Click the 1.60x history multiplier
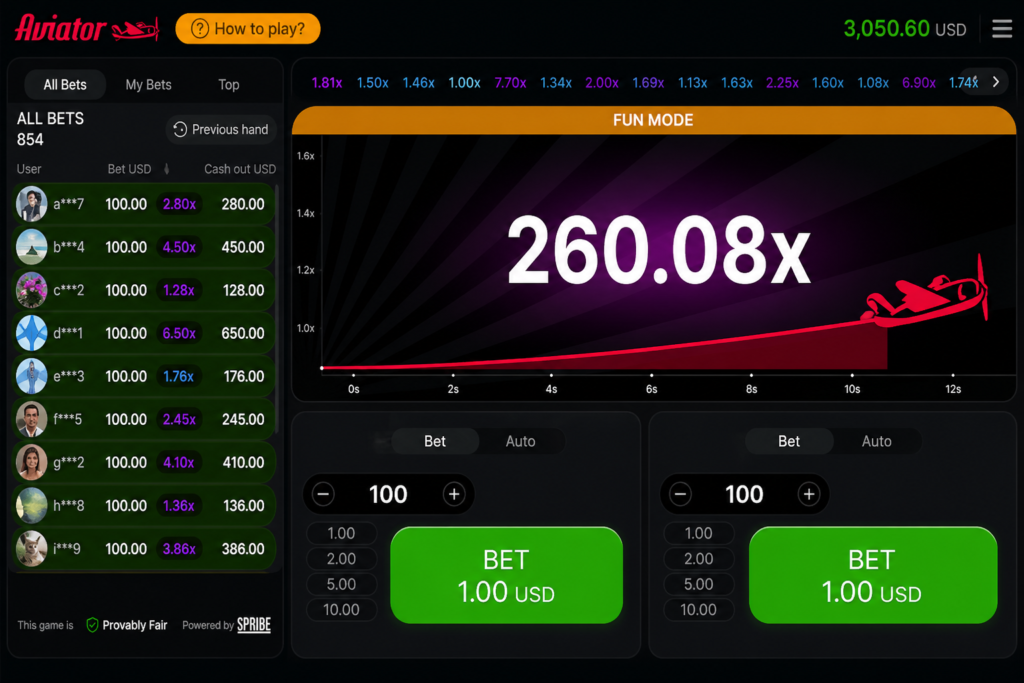 click(827, 83)
